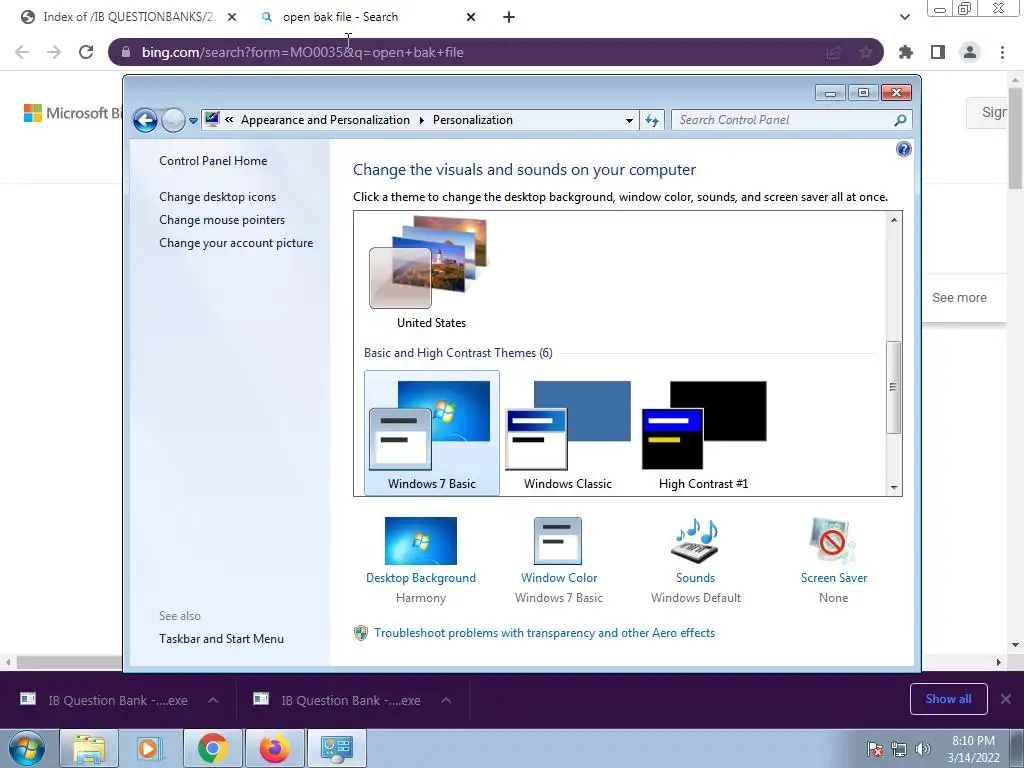Select the Windows Classic theme
Image resolution: width=1024 pixels, height=768 pixels.
[568, 432]
